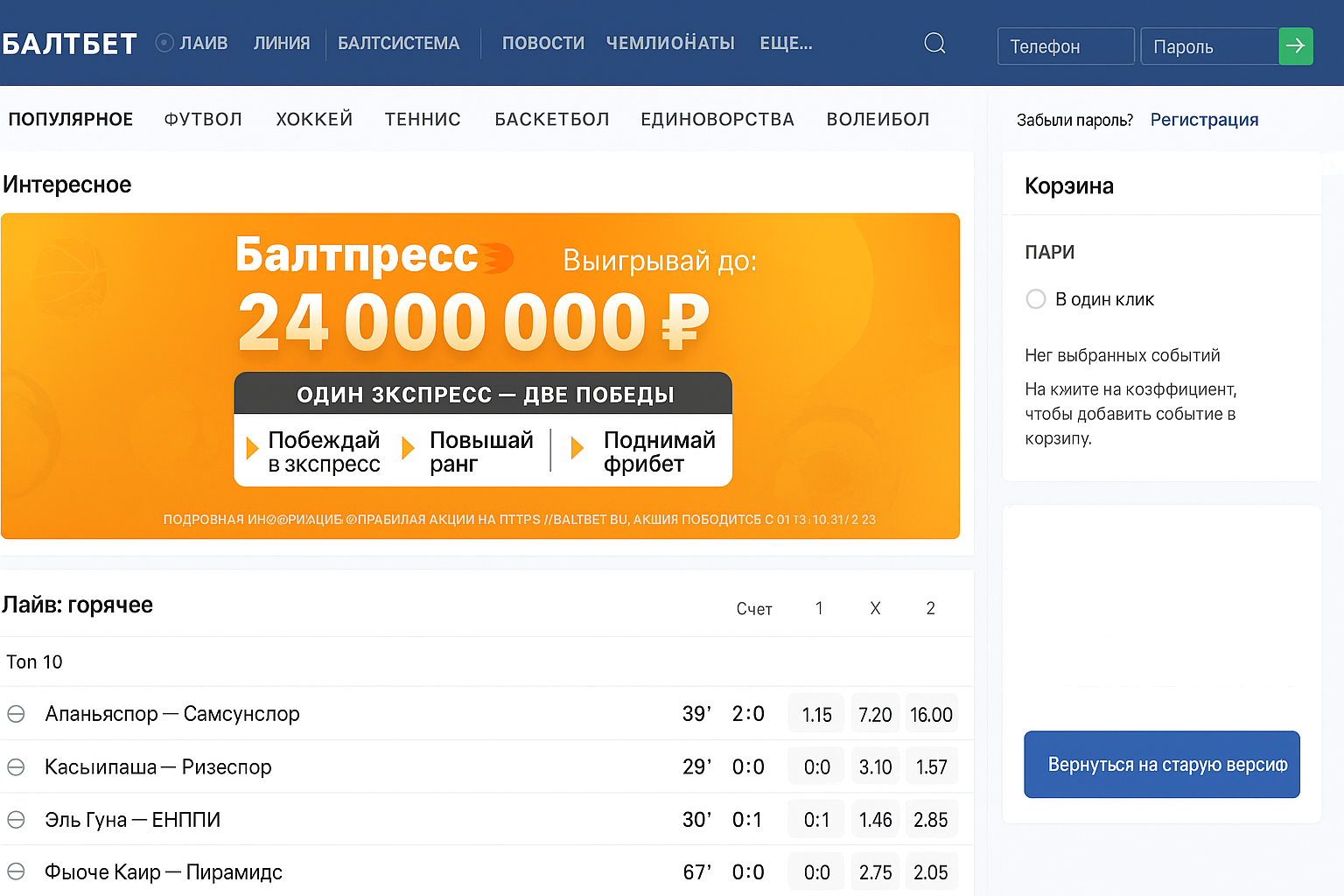The height and width of the screenshot is (896, 1344).
Task: Open the ЕДИНОБОРСТВА tab
Action: (717, 119)
